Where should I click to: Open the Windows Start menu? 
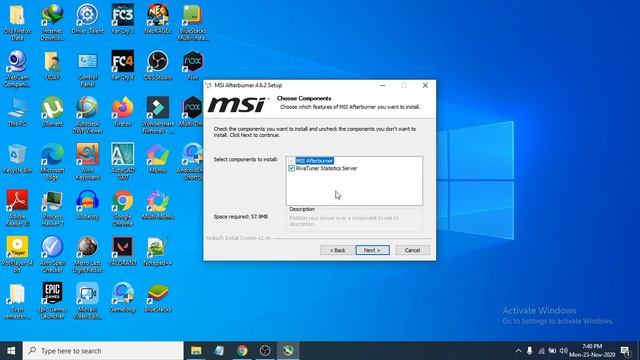11,351
